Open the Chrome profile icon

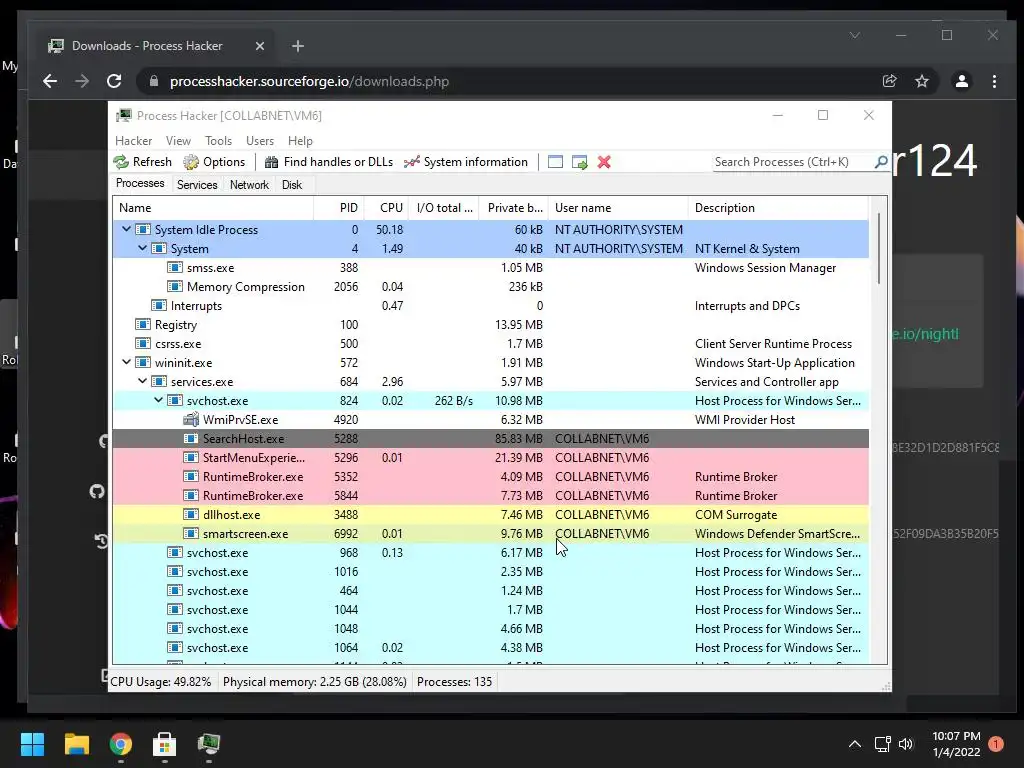961,81
